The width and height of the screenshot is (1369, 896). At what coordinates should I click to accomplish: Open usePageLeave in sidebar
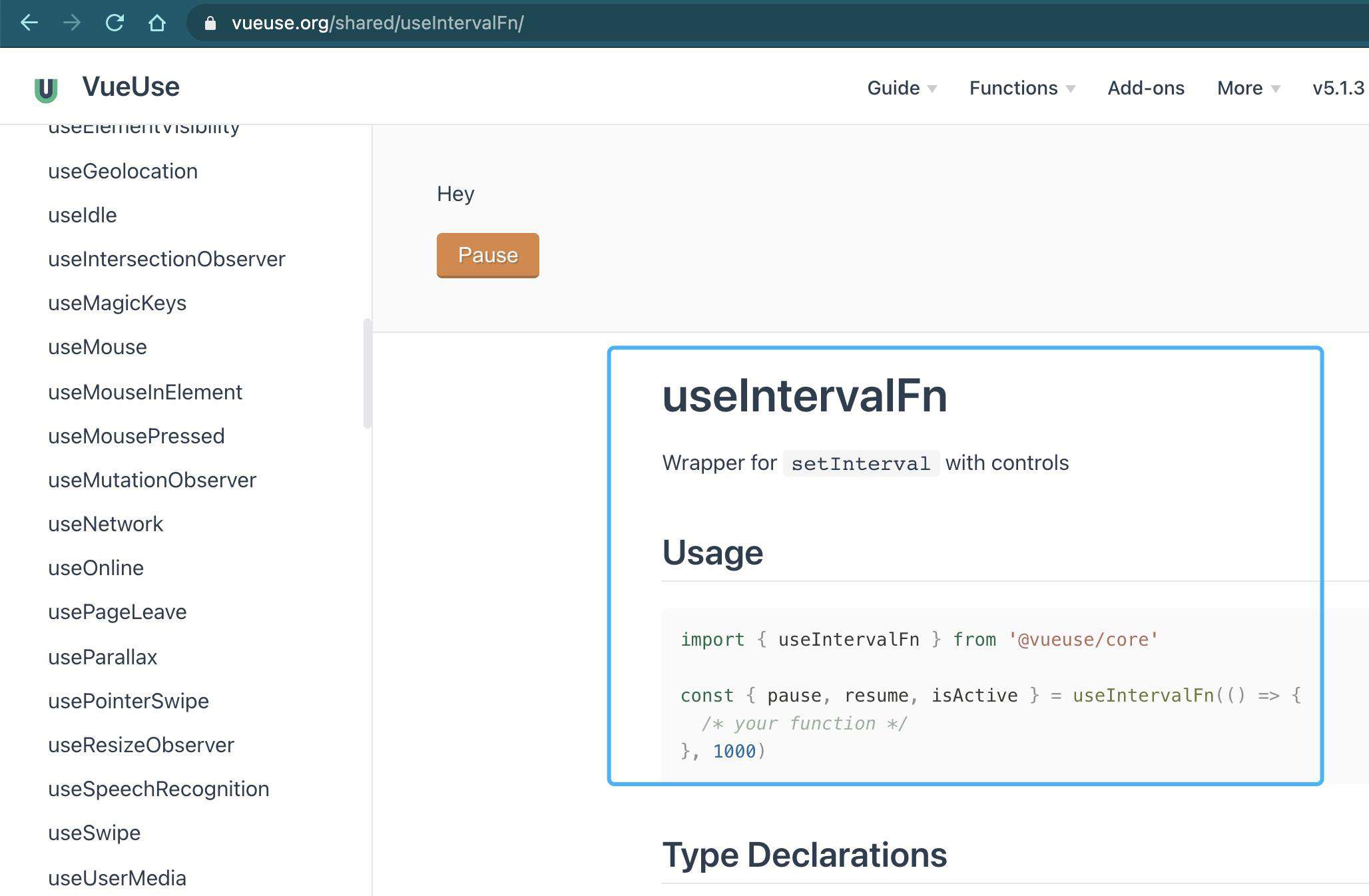(x=117, y=612)
